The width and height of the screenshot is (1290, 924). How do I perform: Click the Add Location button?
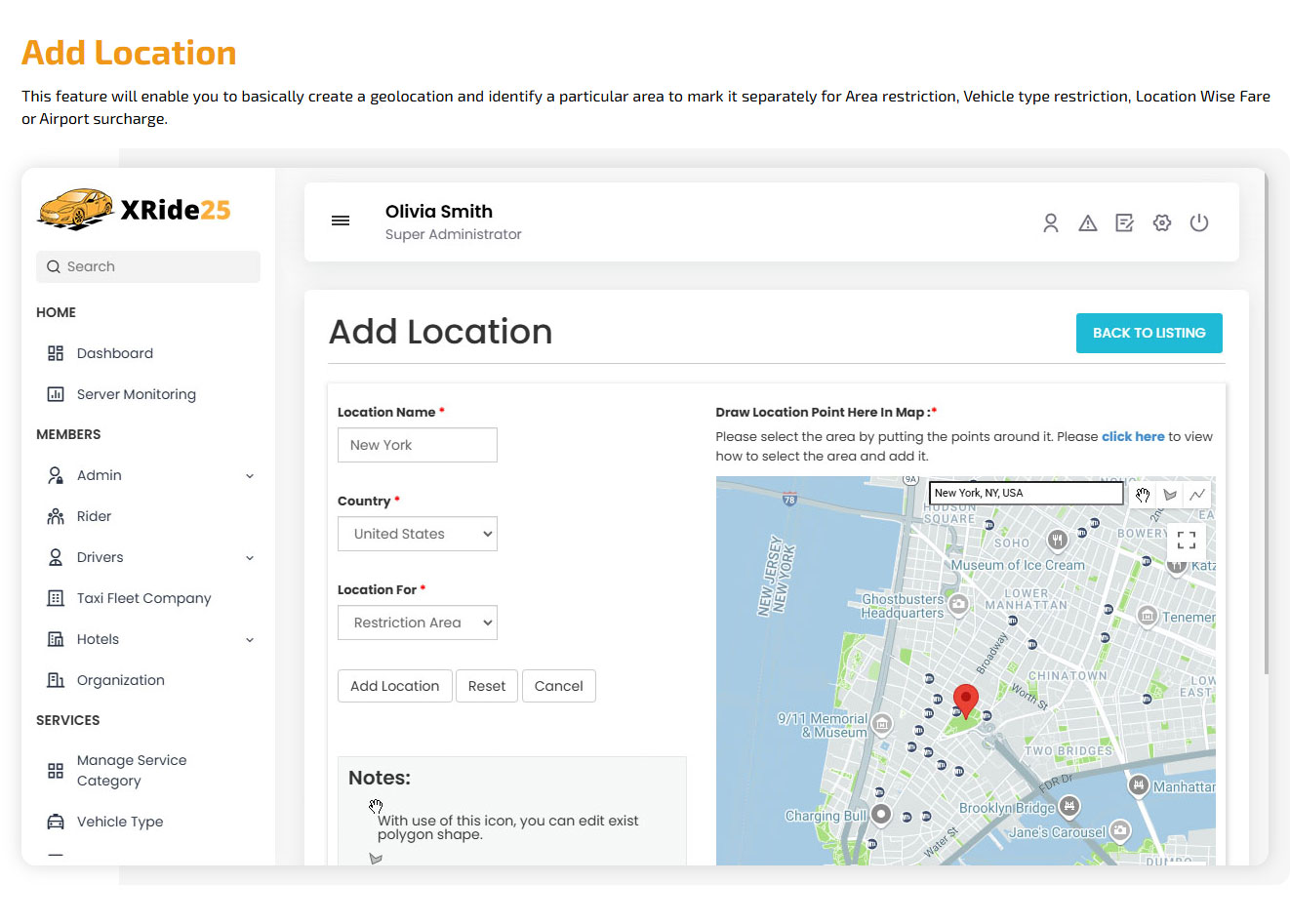(x=394, y=686)
